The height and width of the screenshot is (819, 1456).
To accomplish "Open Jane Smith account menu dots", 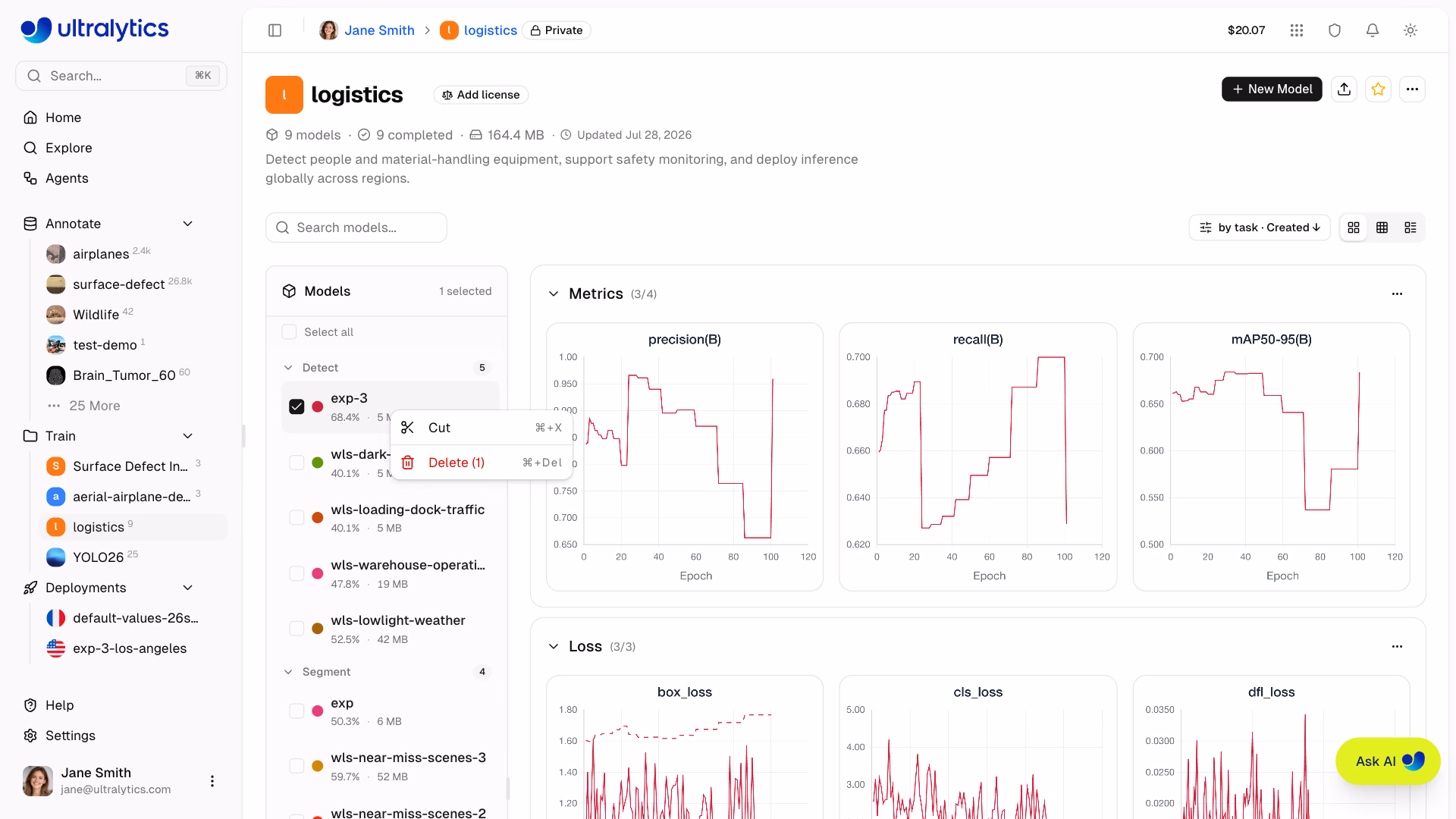I will 212,781.
